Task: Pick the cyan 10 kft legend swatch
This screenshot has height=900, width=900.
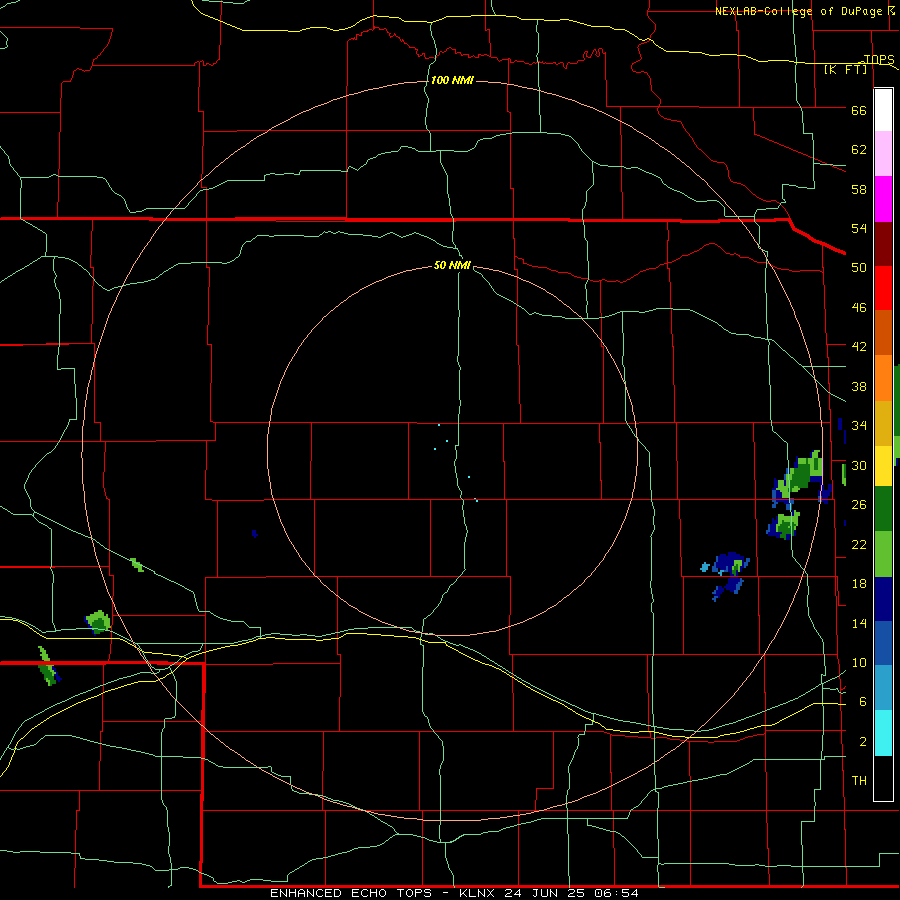Action: (x=883, y=733)
